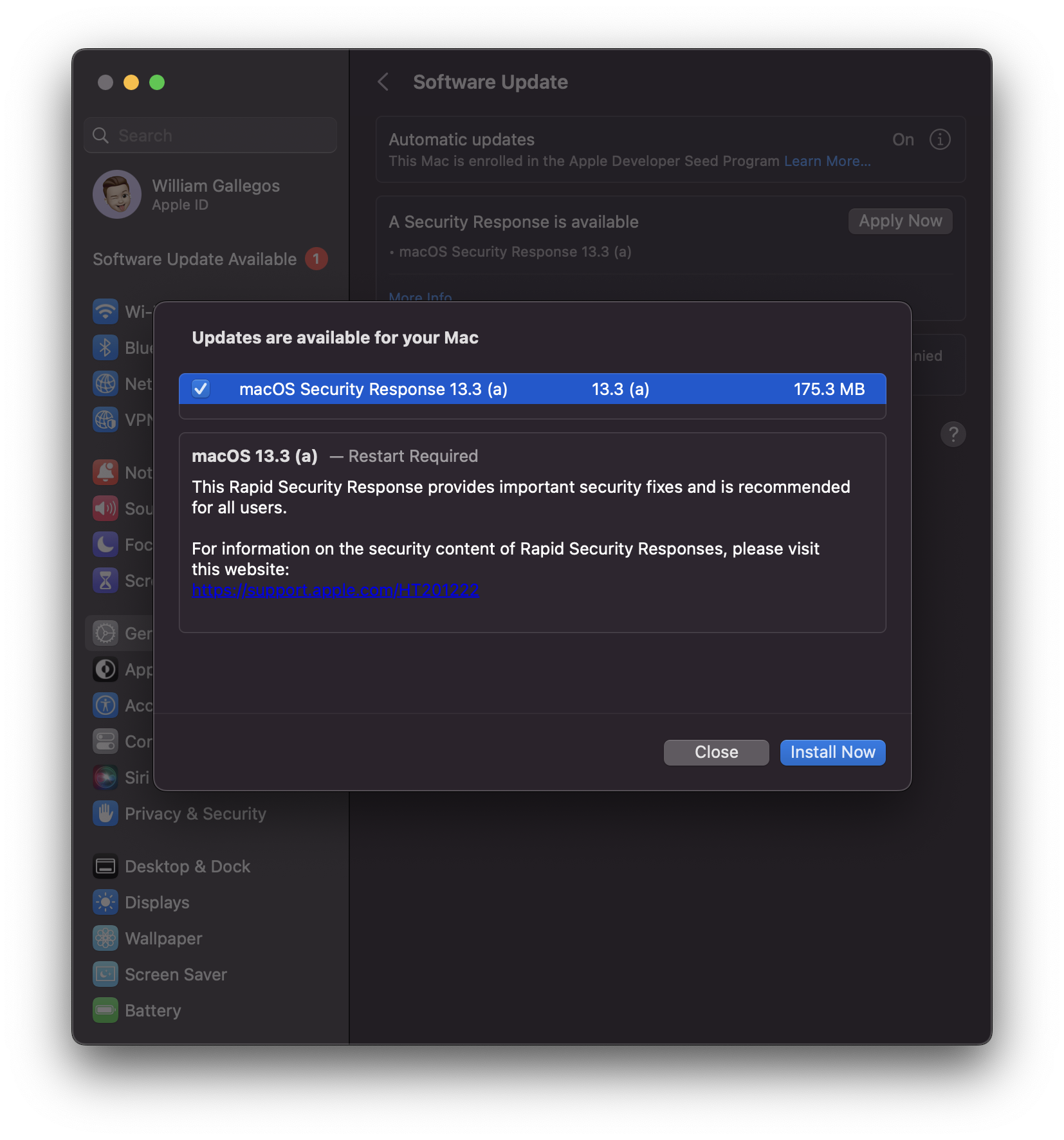The height and width of the screenshot is (1140, 1064).
Task: Open the Screen Saver icon
Action: click(105, 975)
